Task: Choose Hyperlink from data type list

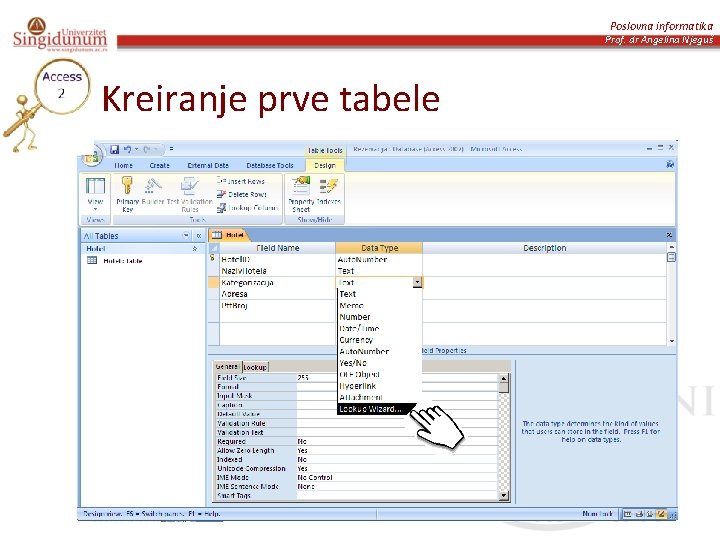Action: [379, 386]
